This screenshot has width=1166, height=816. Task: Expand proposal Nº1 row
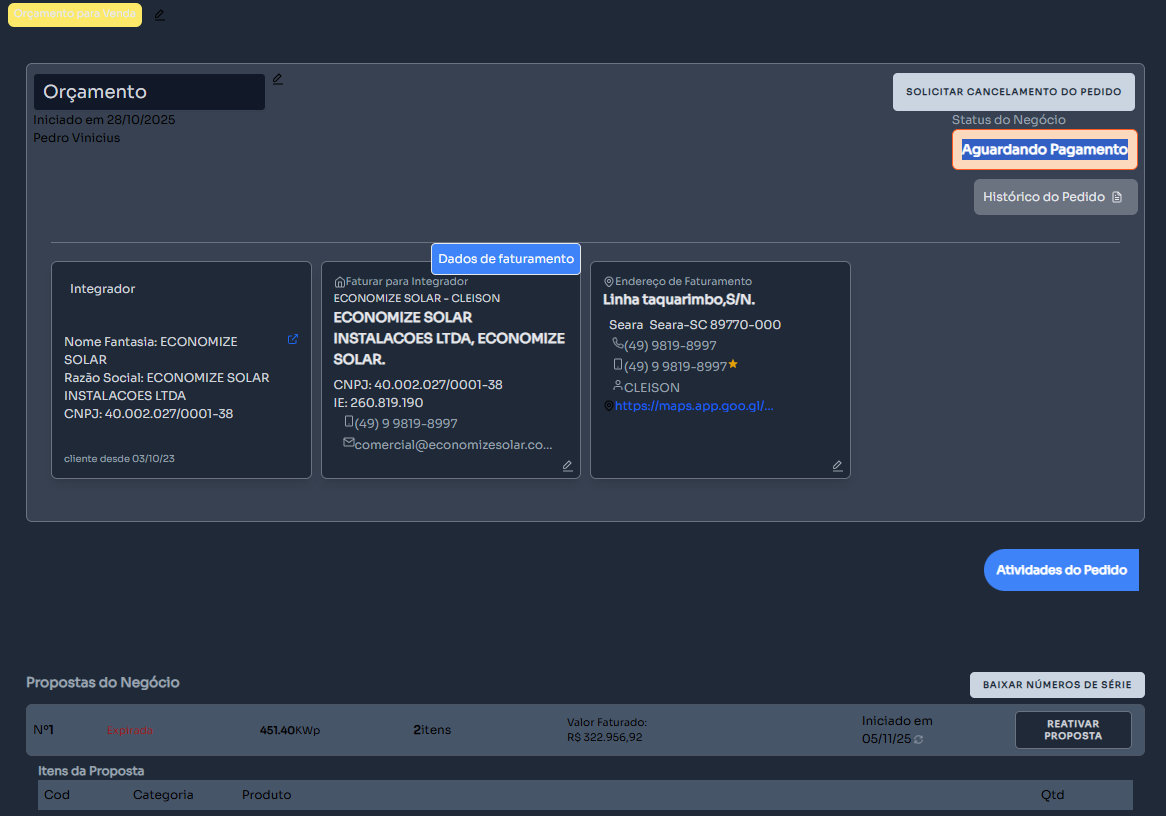[43, 730]
